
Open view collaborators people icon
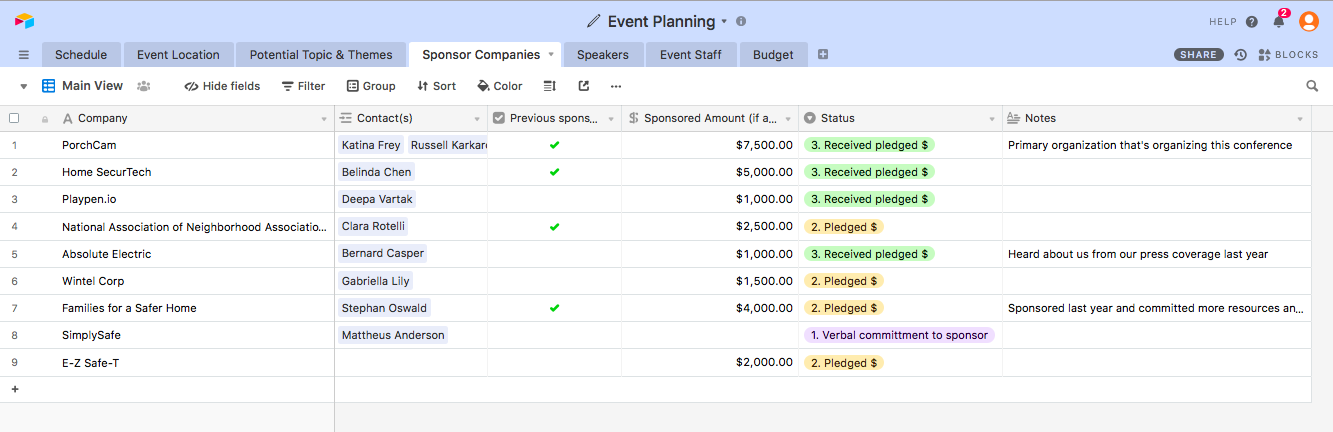click(x=144, y=86)
